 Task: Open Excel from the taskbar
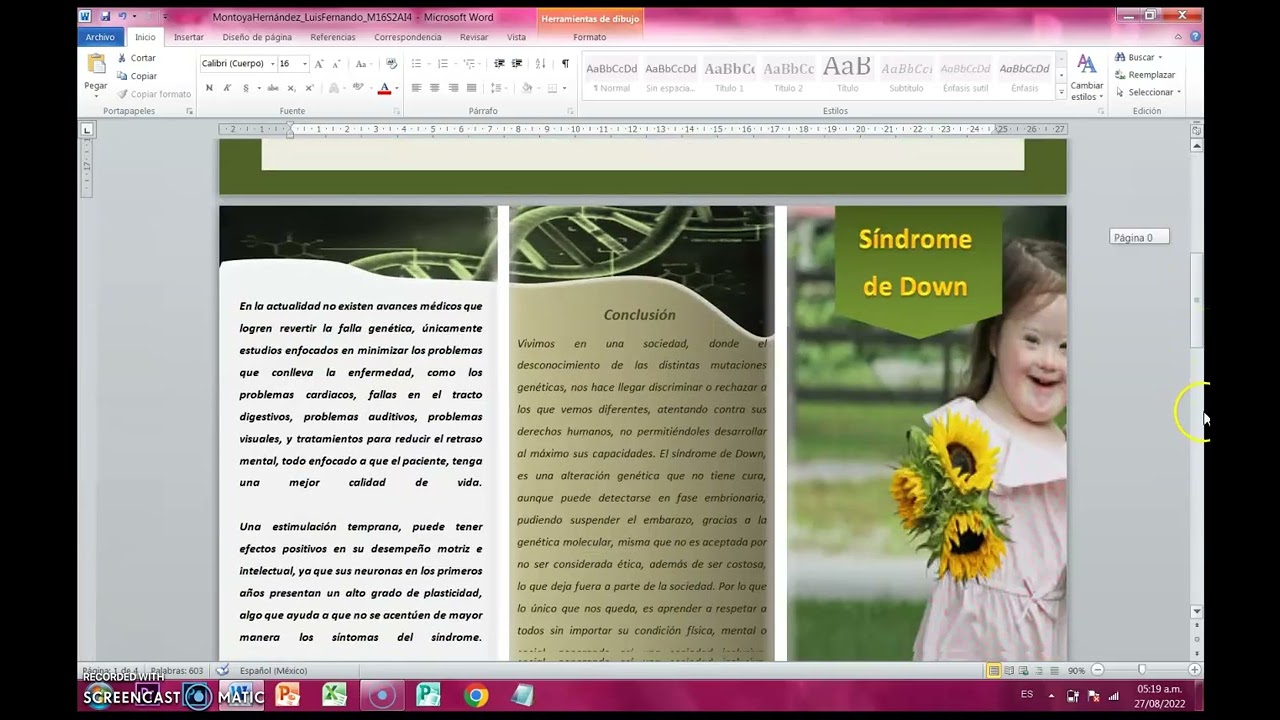pos(335,696)
